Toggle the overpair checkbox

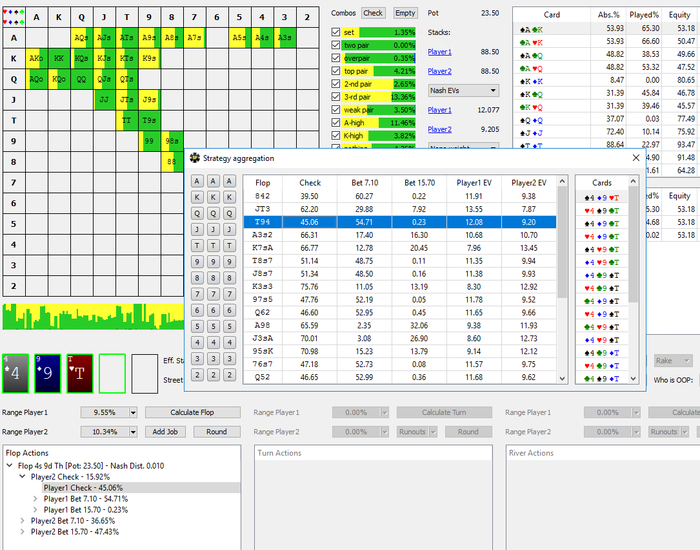pyautogui.click(x=336, y=58)
